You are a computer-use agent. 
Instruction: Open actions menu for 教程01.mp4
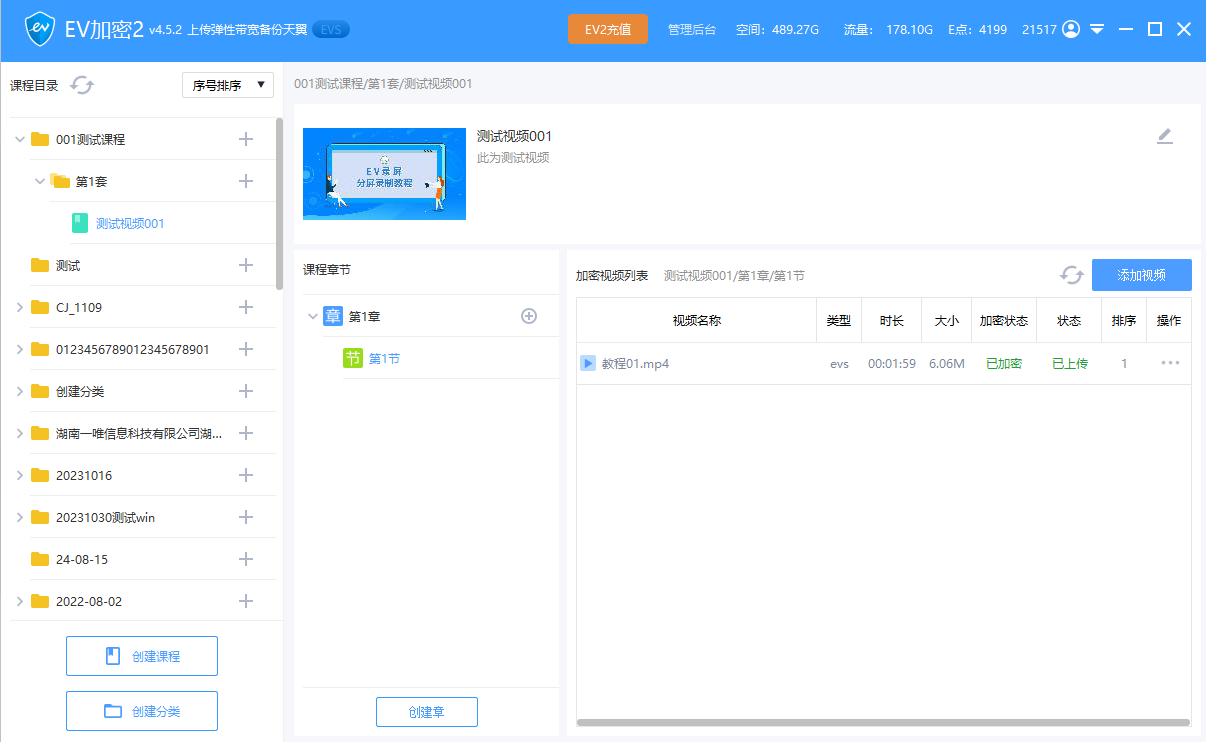tap(1170, 363)
